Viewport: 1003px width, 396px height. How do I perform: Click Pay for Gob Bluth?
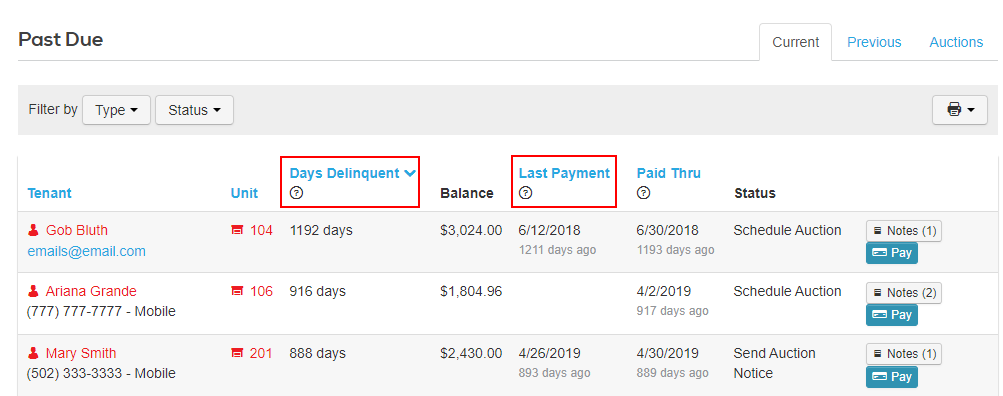(x=892, y=253)
